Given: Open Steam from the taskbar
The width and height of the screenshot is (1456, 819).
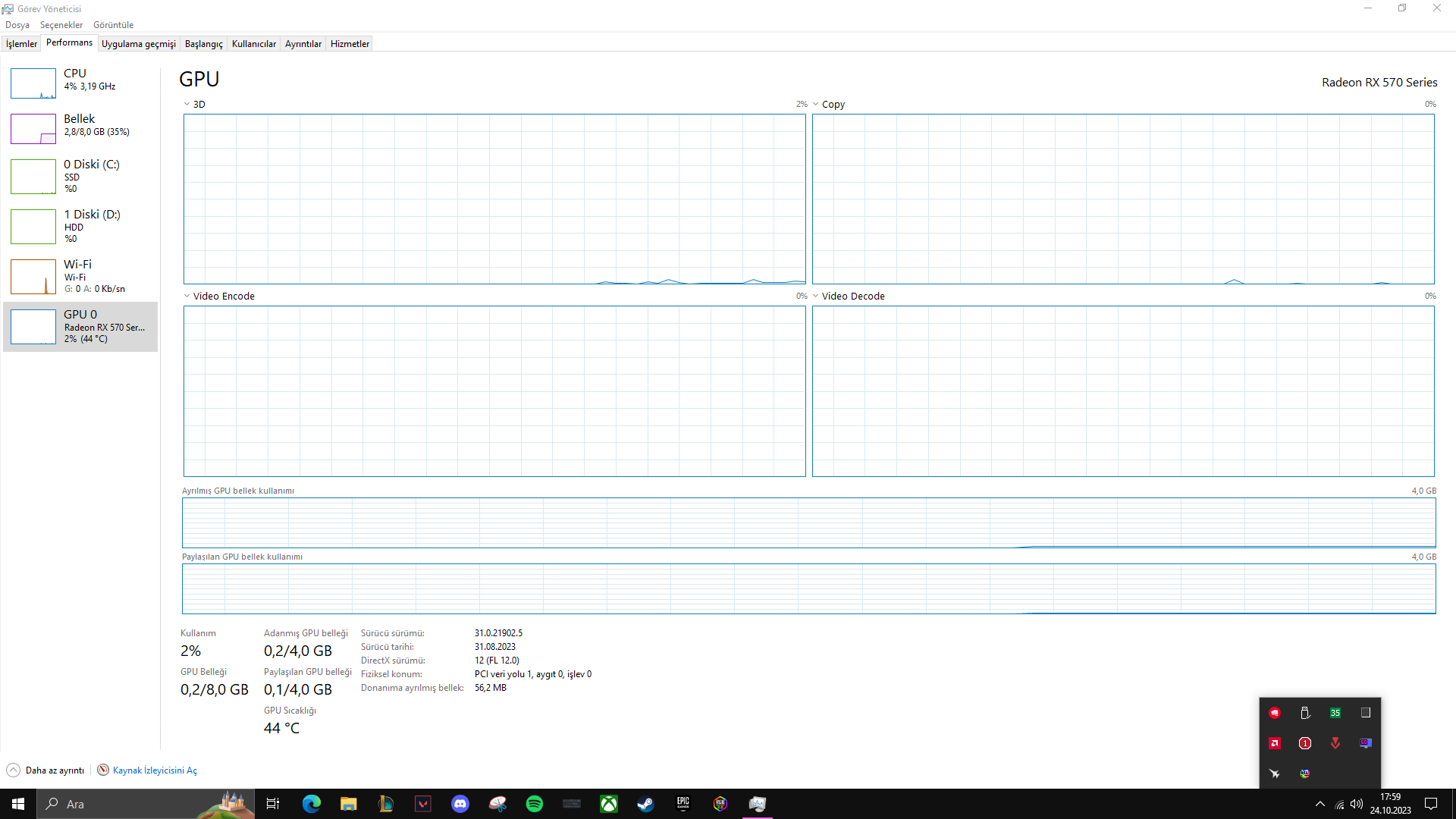Looking at the screenshot, I should pyautogui.click(x=646, y=804).
